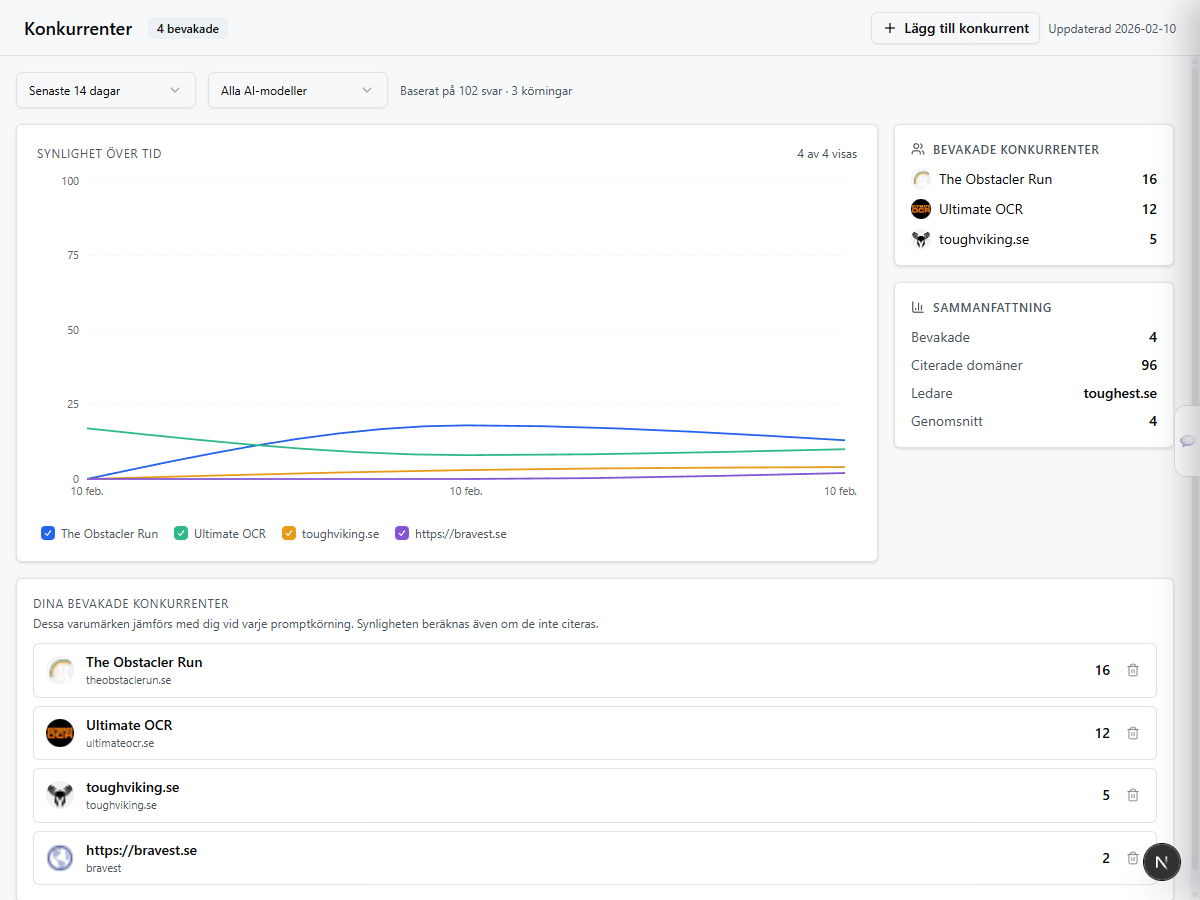Expand the Alla AI-modeller selector
The width and height of the screenshot is (1200, 900).
(x=297, y=90)
